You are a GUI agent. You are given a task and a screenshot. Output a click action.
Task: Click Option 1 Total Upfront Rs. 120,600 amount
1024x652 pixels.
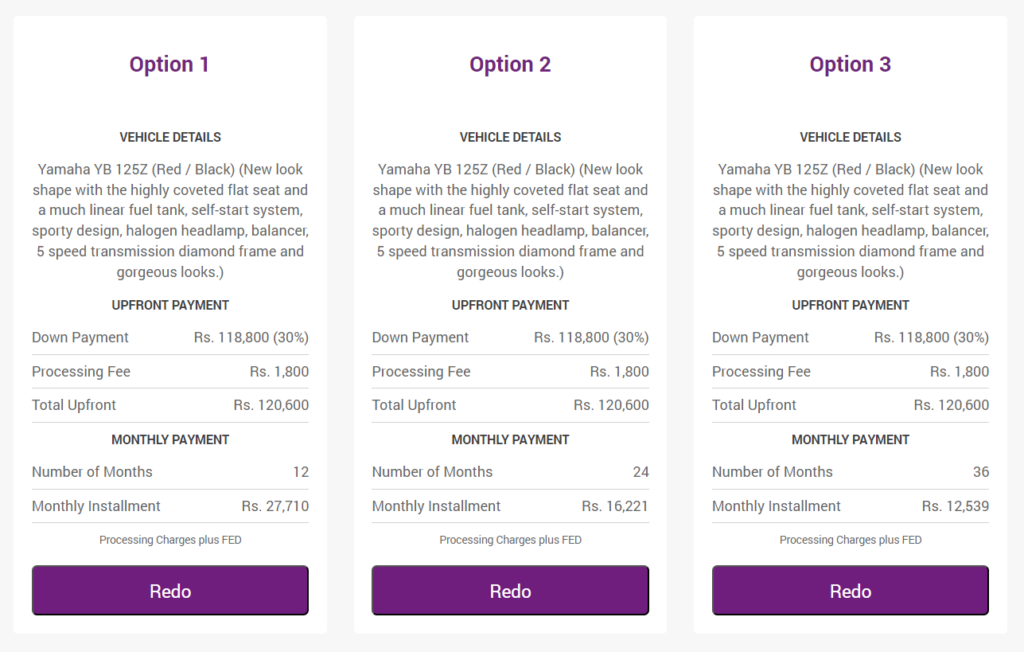(x=271, y=405)
